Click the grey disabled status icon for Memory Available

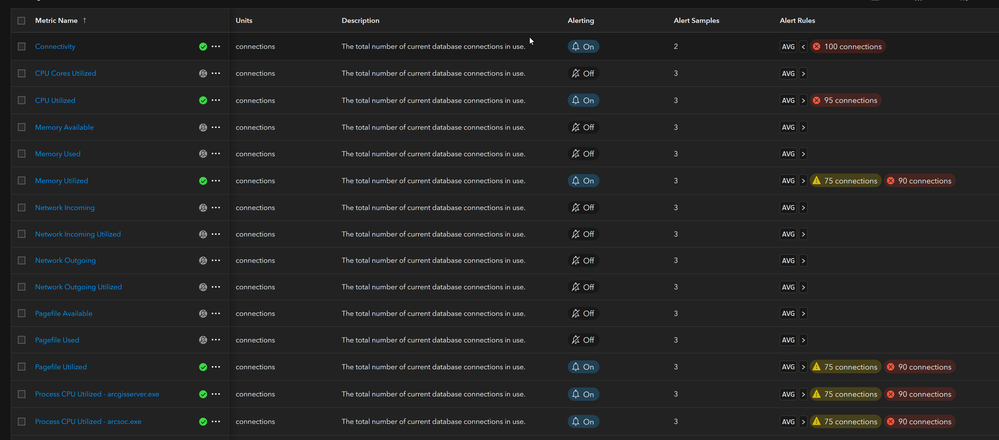click(203, 127)
